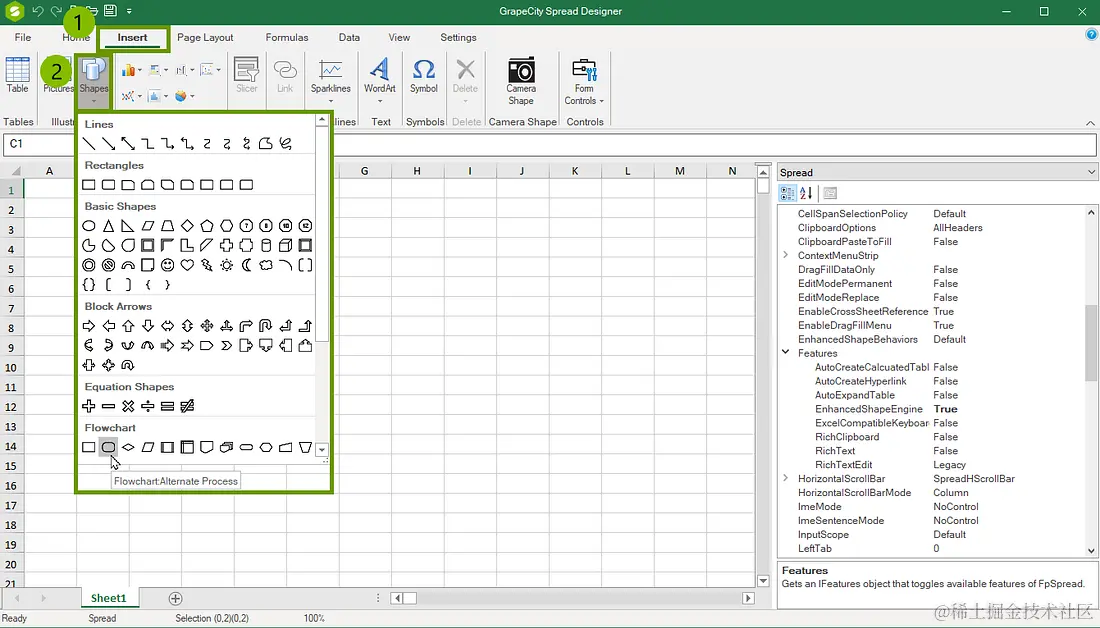Viewport: 1100px width, 628px height.
Task: Open the View ribbon tab
Action: (x=399, y=37)
